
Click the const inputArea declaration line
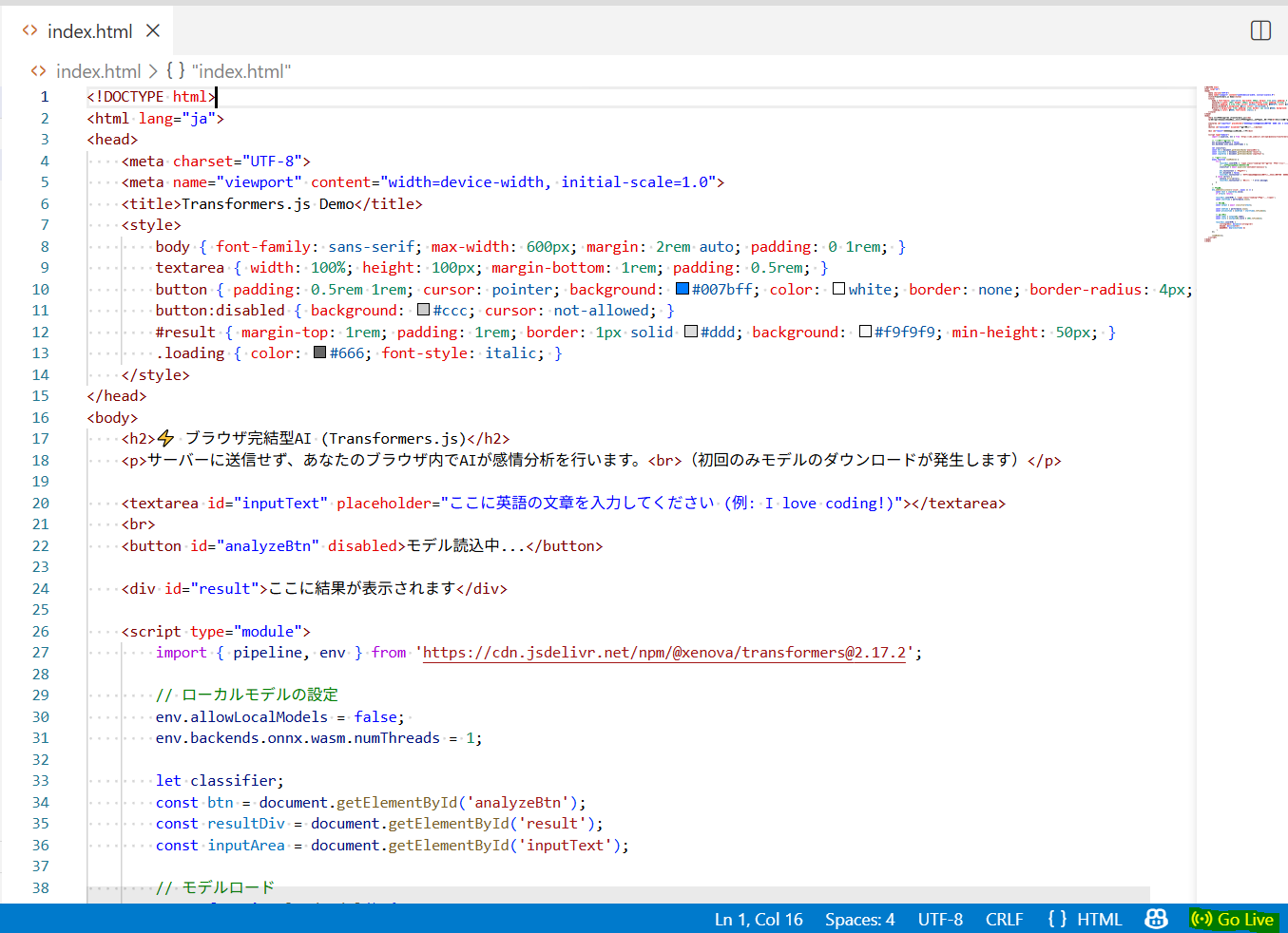click(393, 845)
